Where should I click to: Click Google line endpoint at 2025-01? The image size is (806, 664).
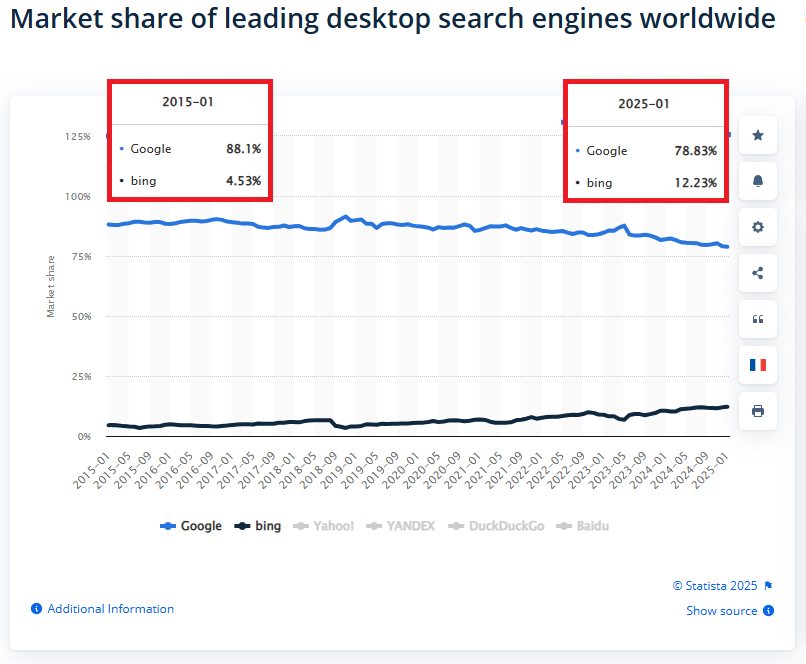pos(726,247)
